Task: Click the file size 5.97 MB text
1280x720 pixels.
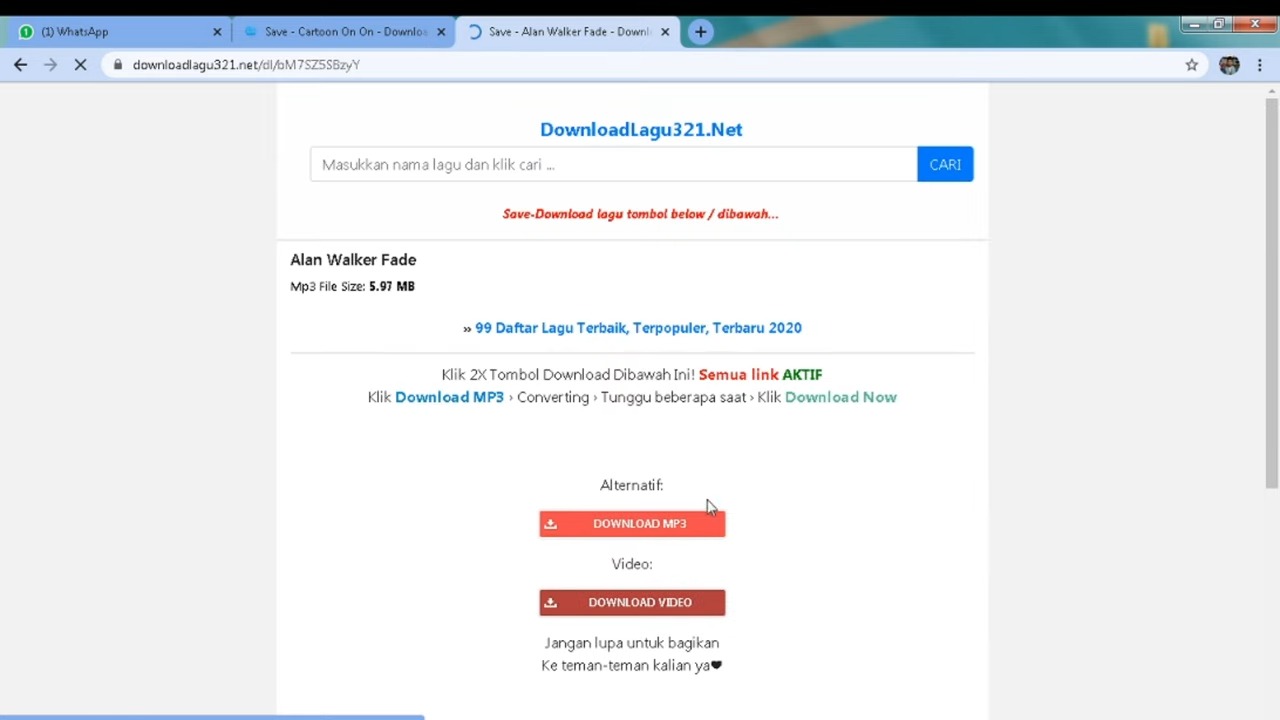Action: click(391, 286)
